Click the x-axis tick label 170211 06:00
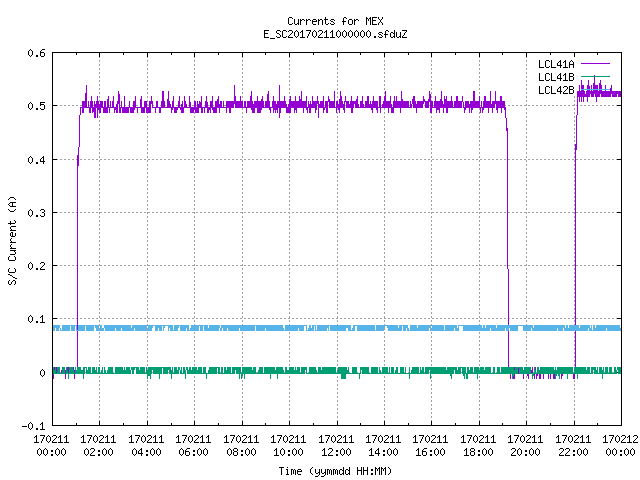Viewport: 640px width, 480px height. tap(193, 446)
